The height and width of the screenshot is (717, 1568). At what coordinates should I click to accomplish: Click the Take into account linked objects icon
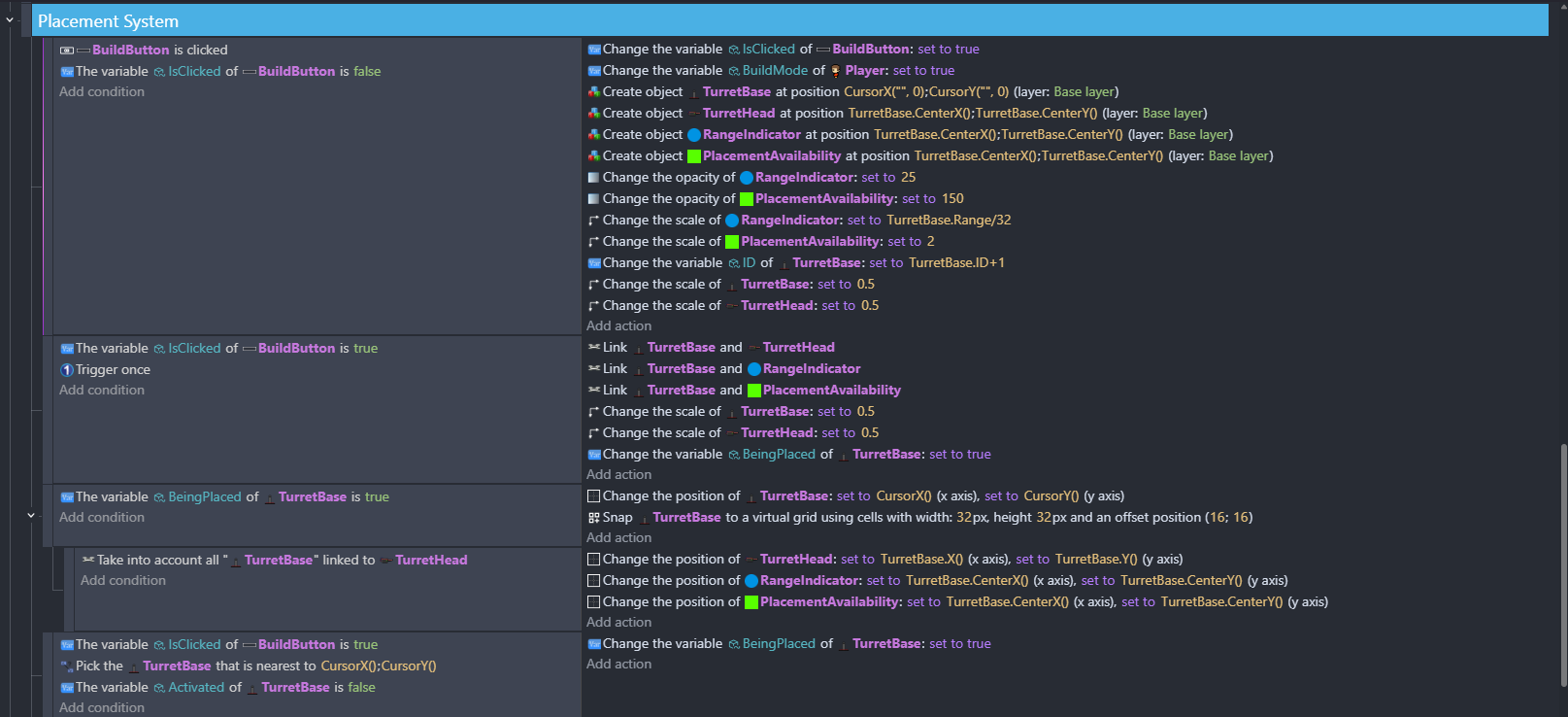[88, 561]
